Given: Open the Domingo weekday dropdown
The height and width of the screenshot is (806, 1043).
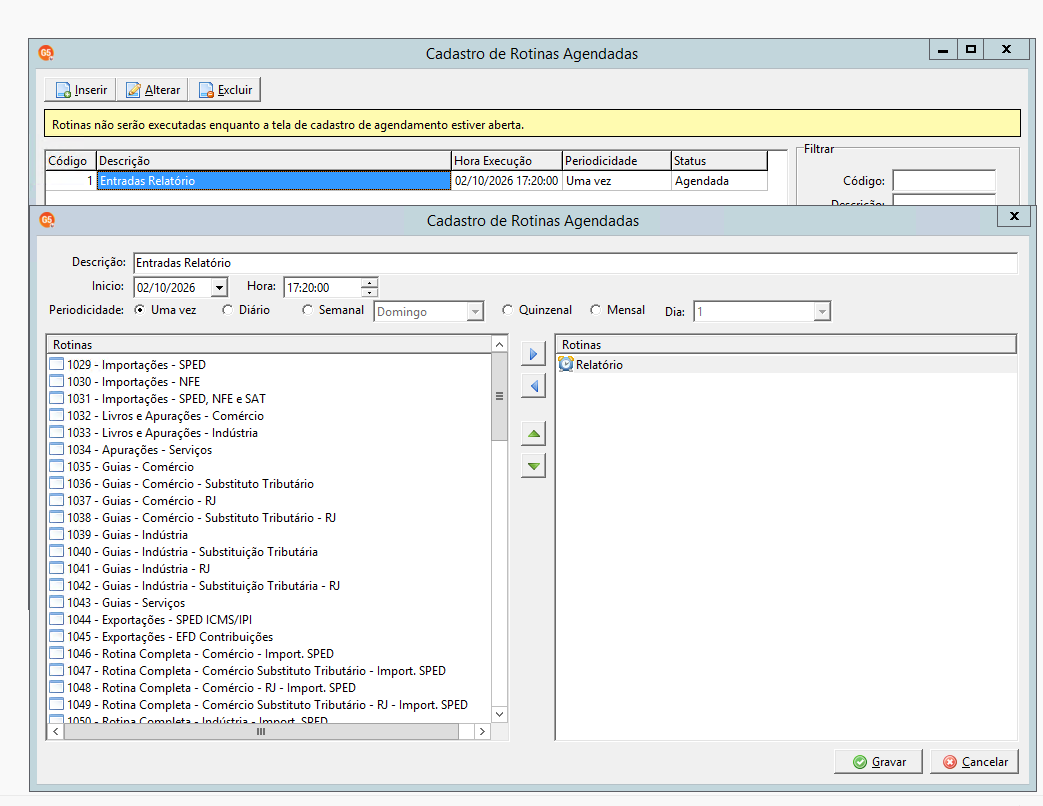Looking at the screenshot, I should (x=474, y=311).
